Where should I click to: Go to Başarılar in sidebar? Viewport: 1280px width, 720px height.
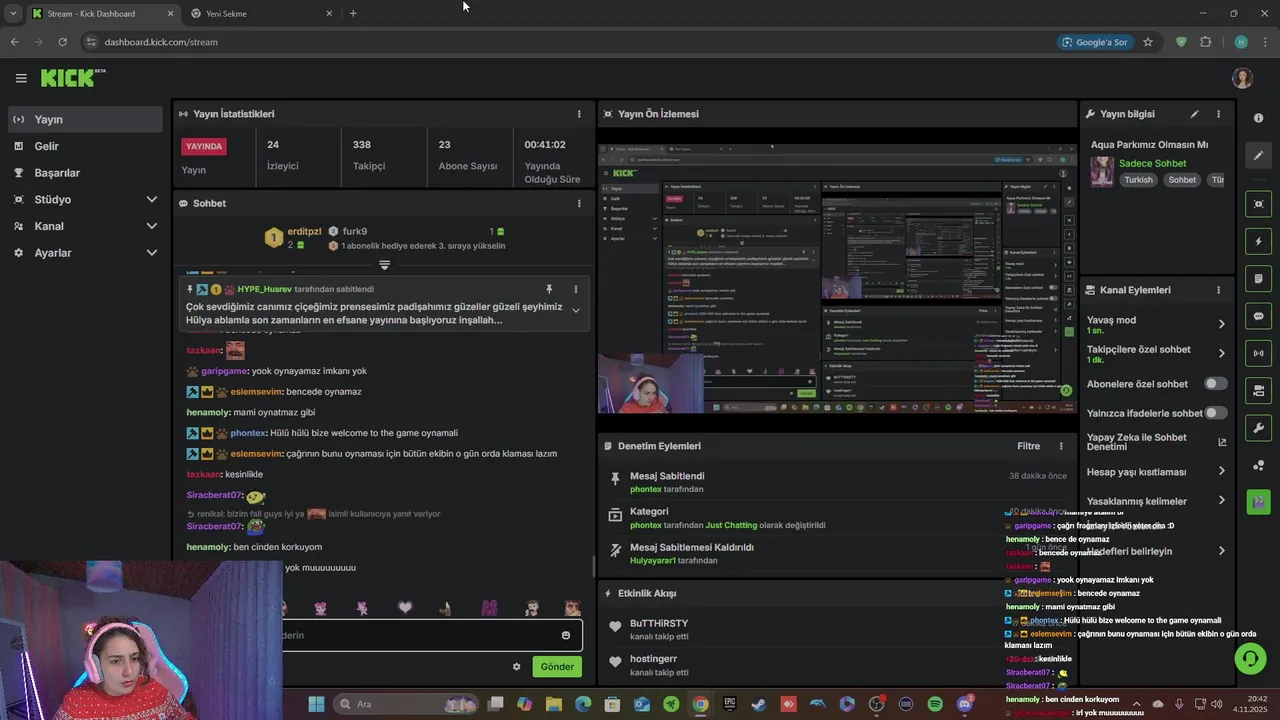tap(84, 173)
